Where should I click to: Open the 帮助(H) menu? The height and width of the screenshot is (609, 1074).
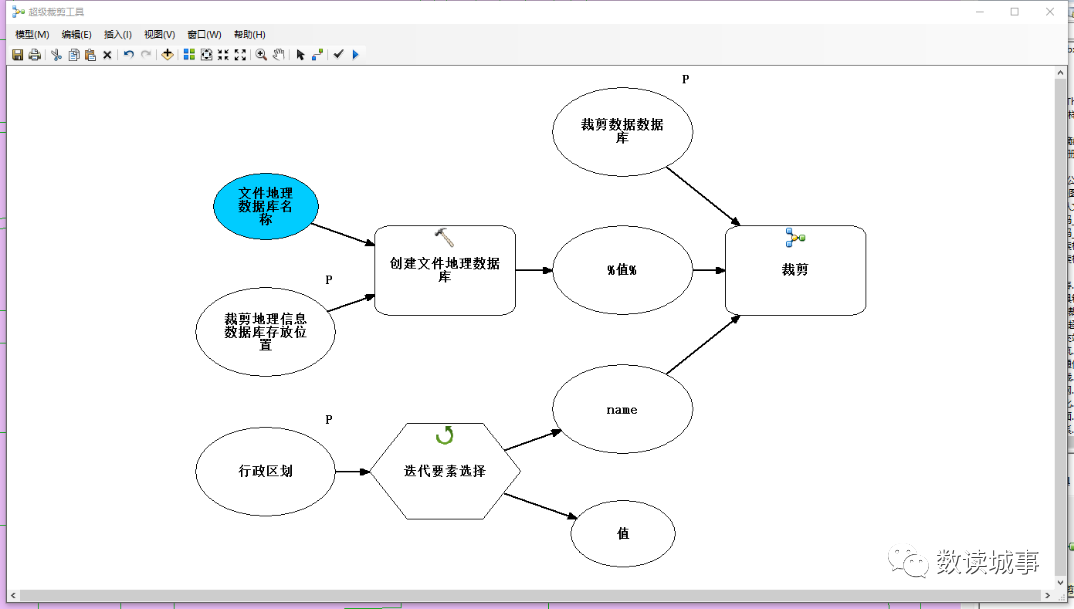249,34
